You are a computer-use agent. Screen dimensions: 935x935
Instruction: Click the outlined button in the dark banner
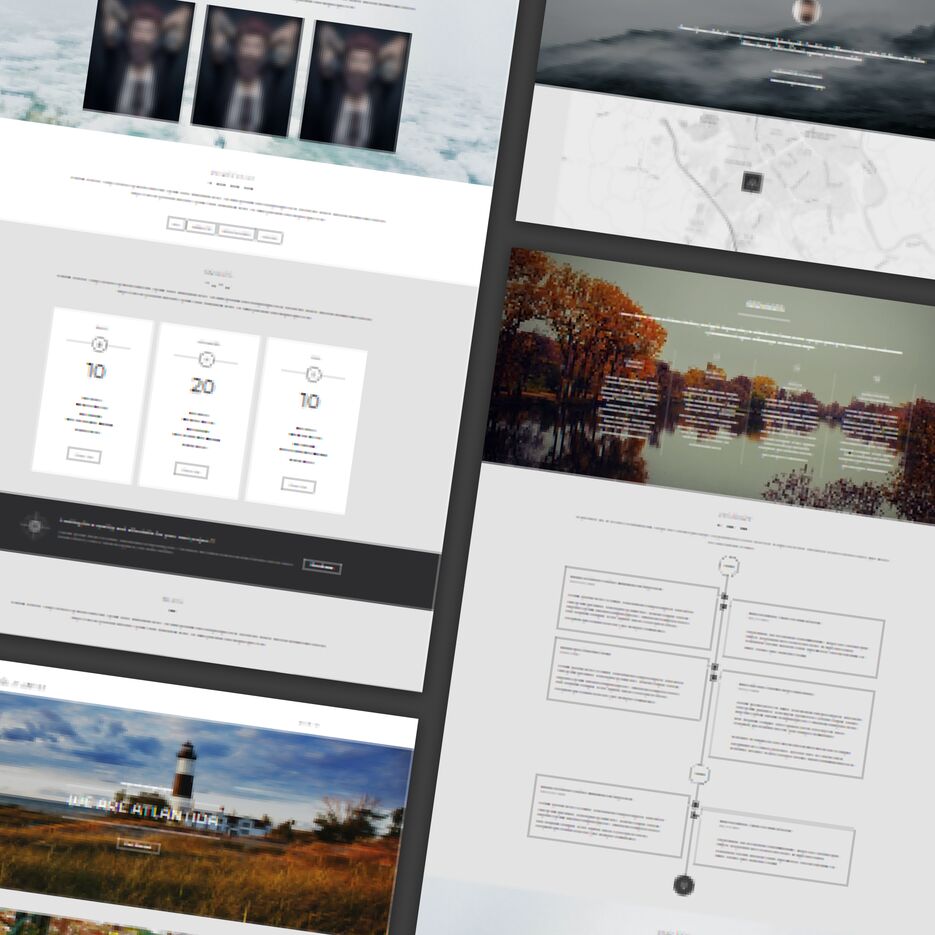tap(322, 566)
